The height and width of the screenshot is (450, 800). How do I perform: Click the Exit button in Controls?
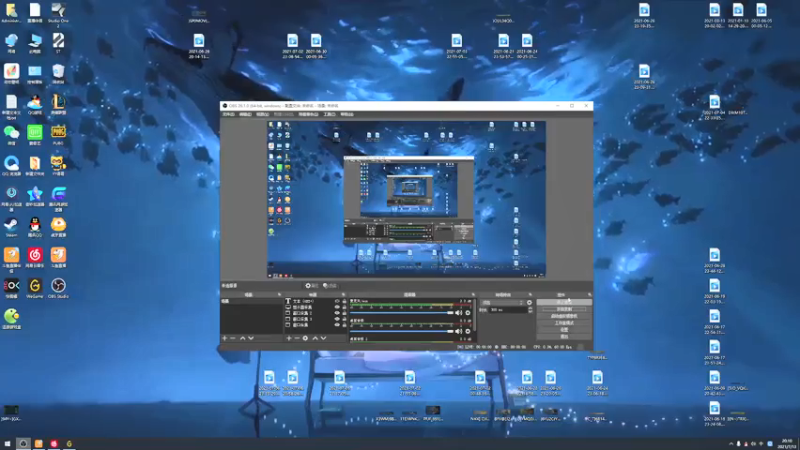564,337
